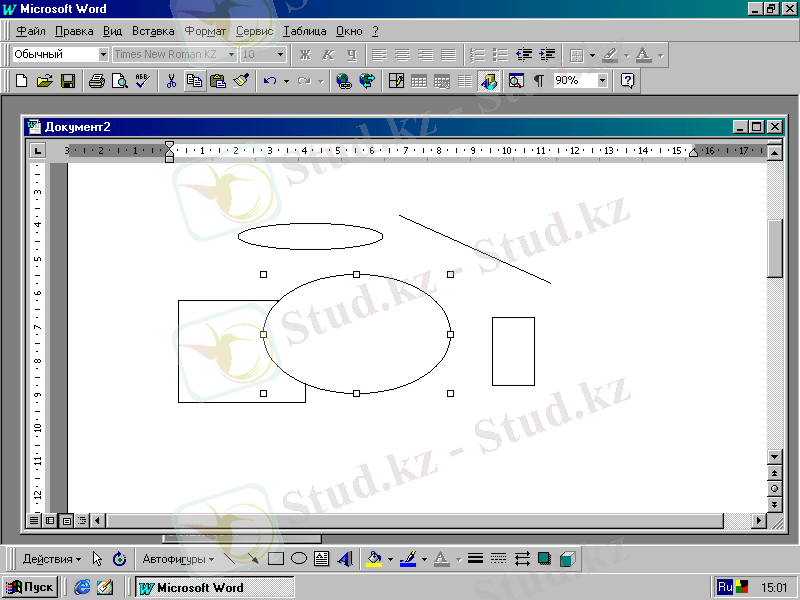Align text right

click(x=425, y=55)
